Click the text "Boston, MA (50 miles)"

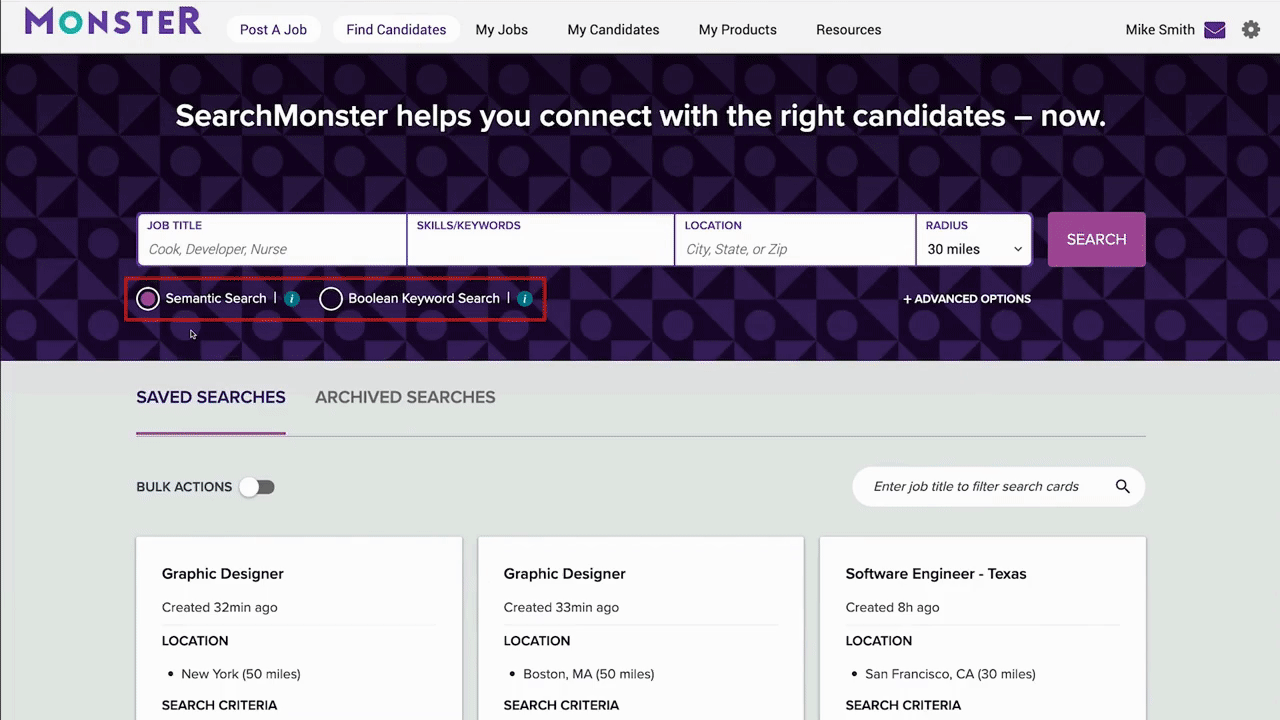[x=589, y=674]
